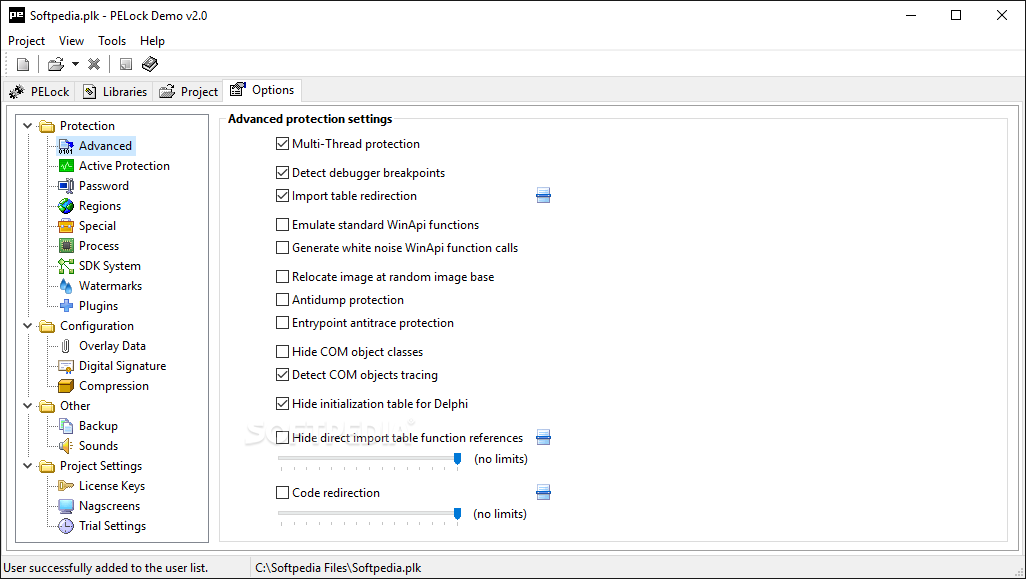Click the status bar file path text

click(338, 568)
